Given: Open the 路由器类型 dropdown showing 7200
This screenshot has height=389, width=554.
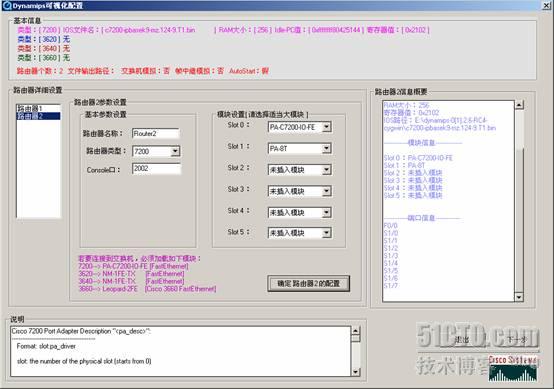Looking at the screenshot, I should (x=175, y=151).
